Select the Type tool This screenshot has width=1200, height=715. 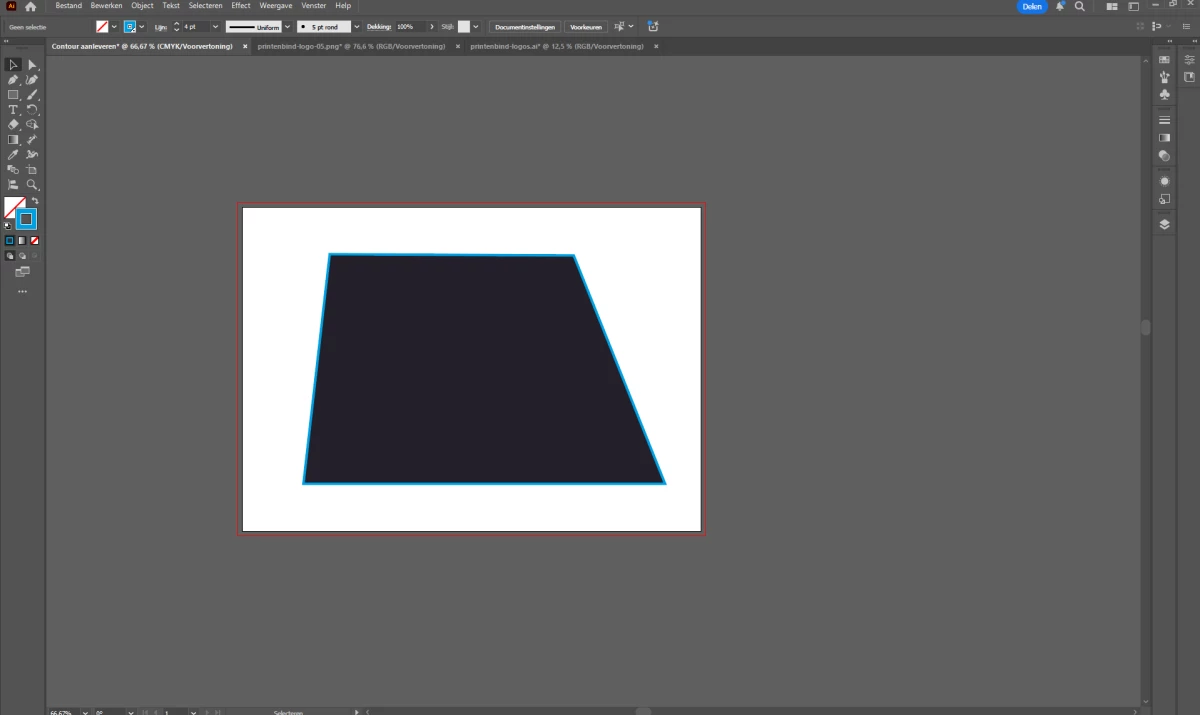tap(13, 110)
